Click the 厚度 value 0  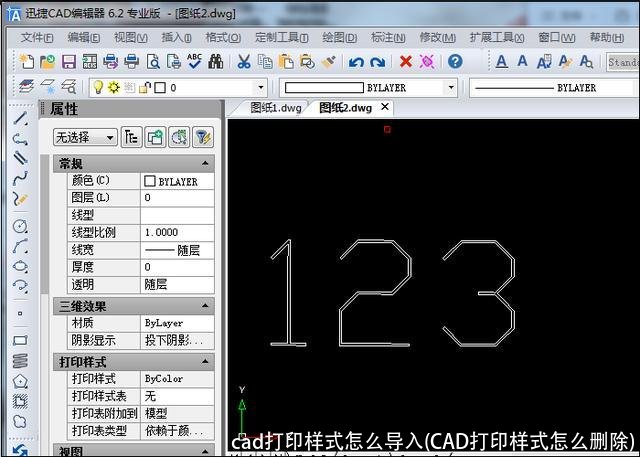click(x=177, y=267)
